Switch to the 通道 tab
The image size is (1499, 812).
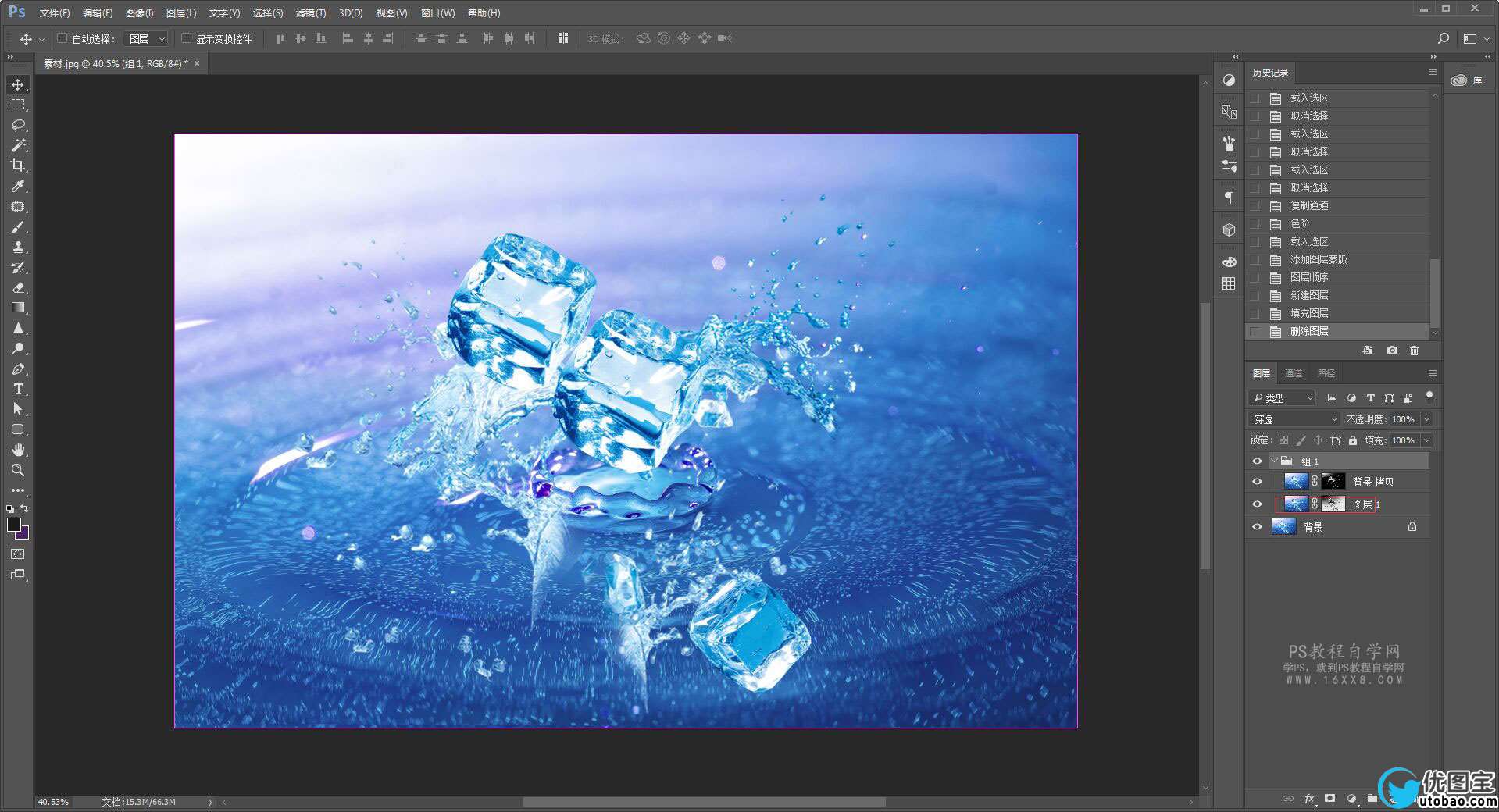1294,373
